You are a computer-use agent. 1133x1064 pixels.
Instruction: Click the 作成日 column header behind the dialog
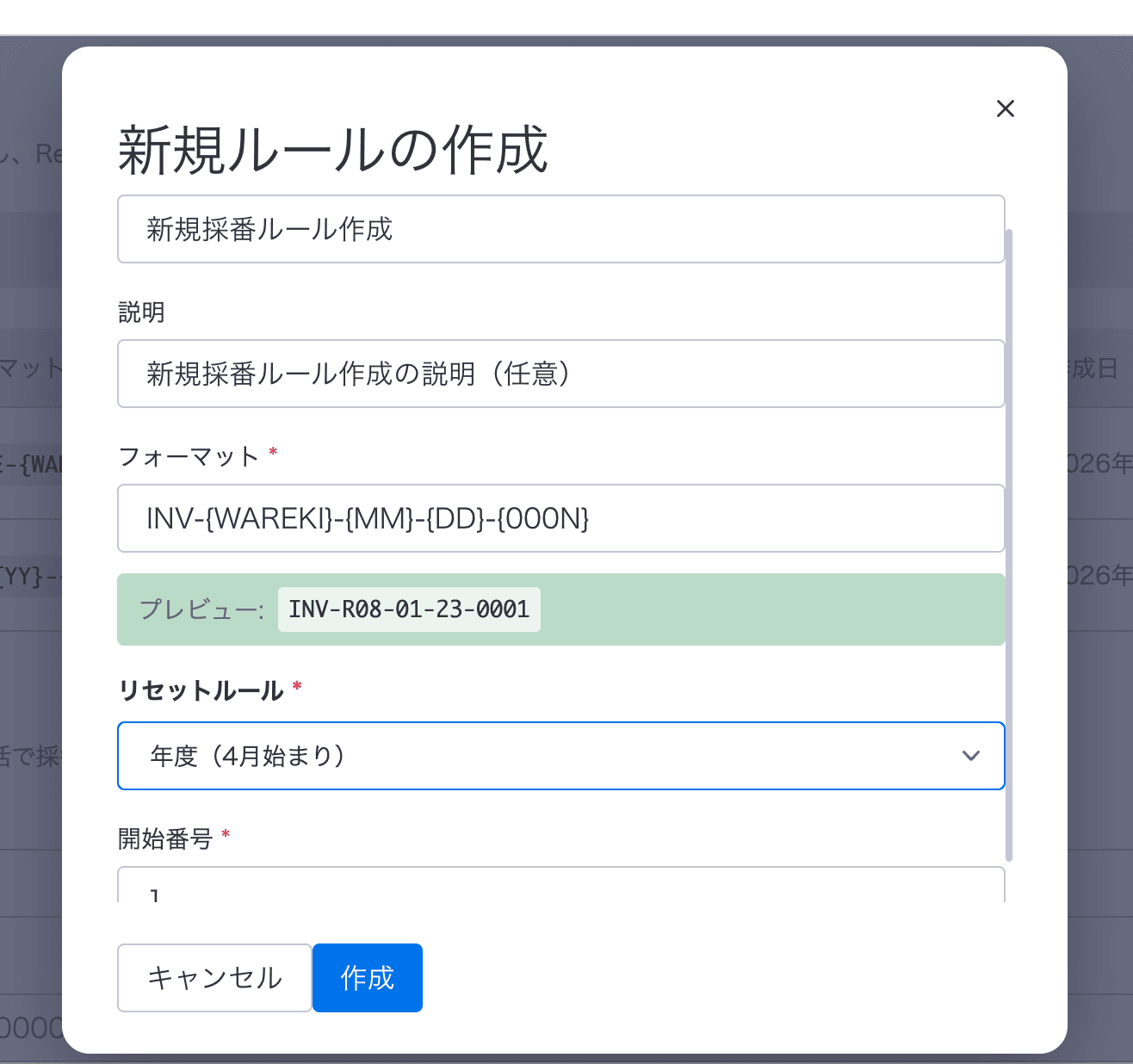pyautogui.click(x=1090, y=369)
